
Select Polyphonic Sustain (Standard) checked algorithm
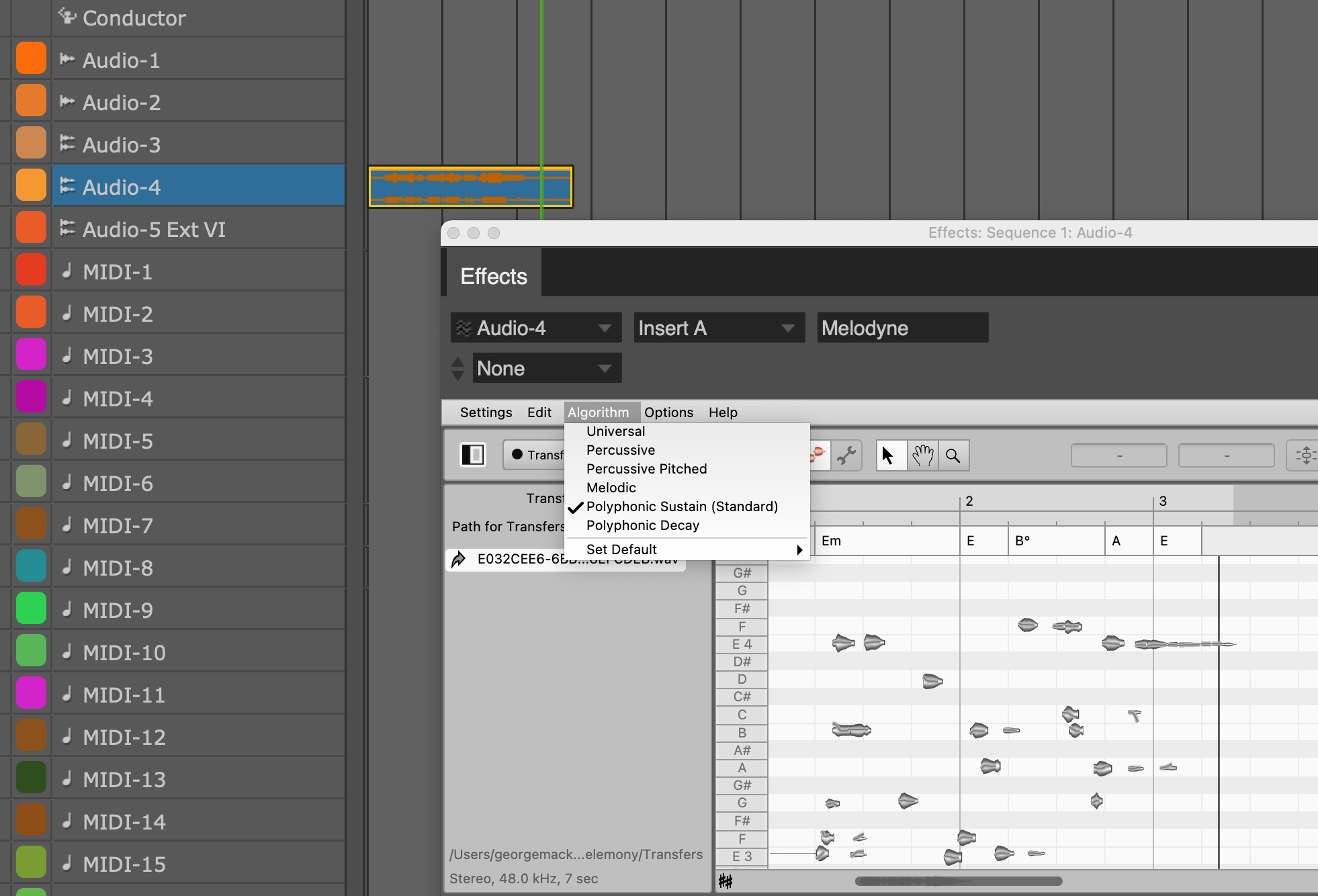682,506
